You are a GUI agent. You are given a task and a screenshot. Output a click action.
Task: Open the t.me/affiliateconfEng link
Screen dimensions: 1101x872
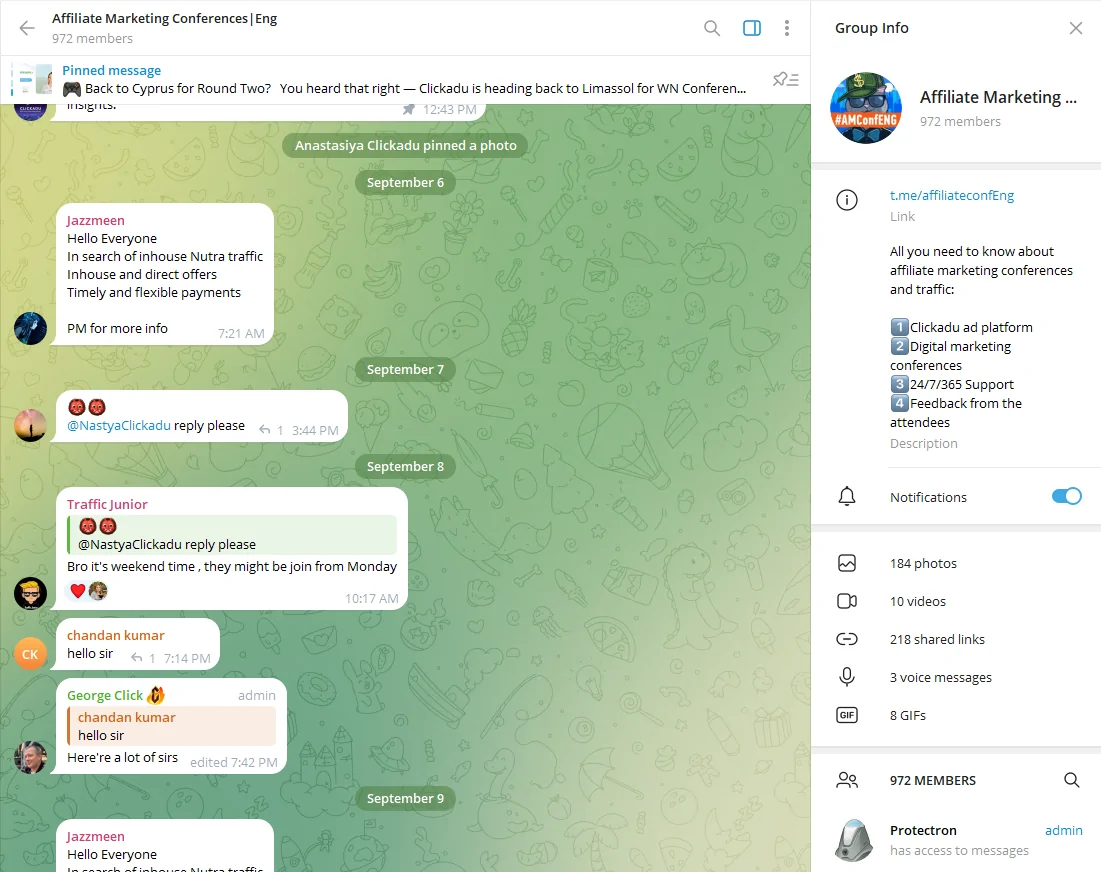[x=951, y=195]
